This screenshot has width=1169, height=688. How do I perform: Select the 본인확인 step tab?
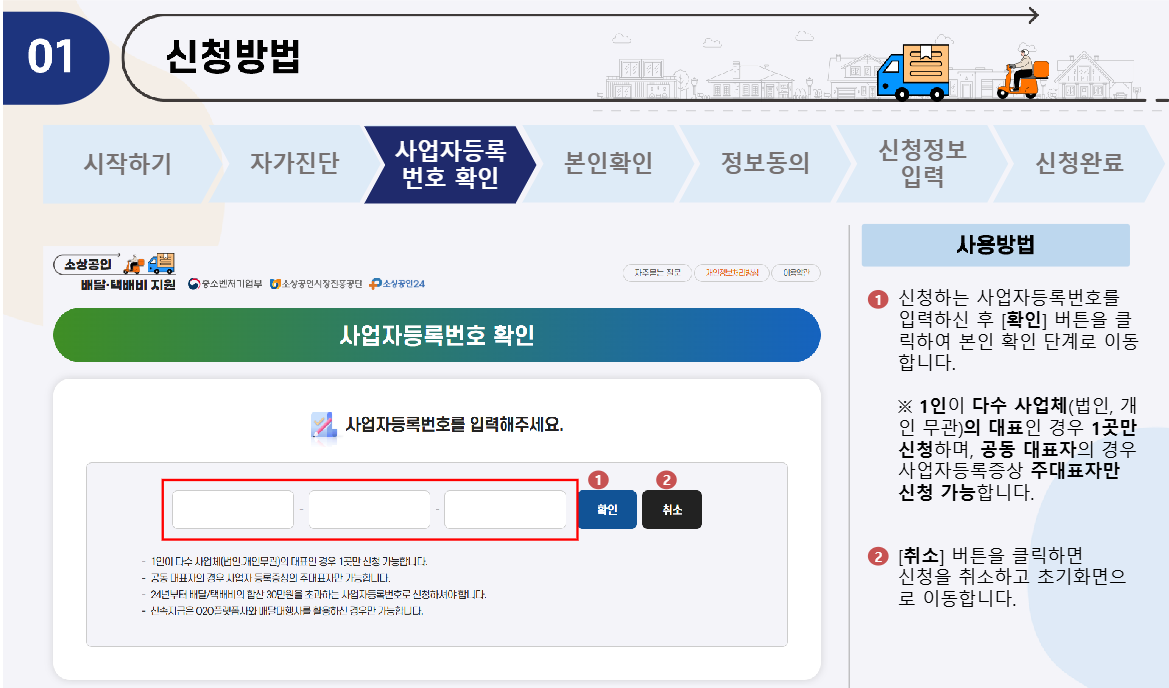tap(608, 164)
